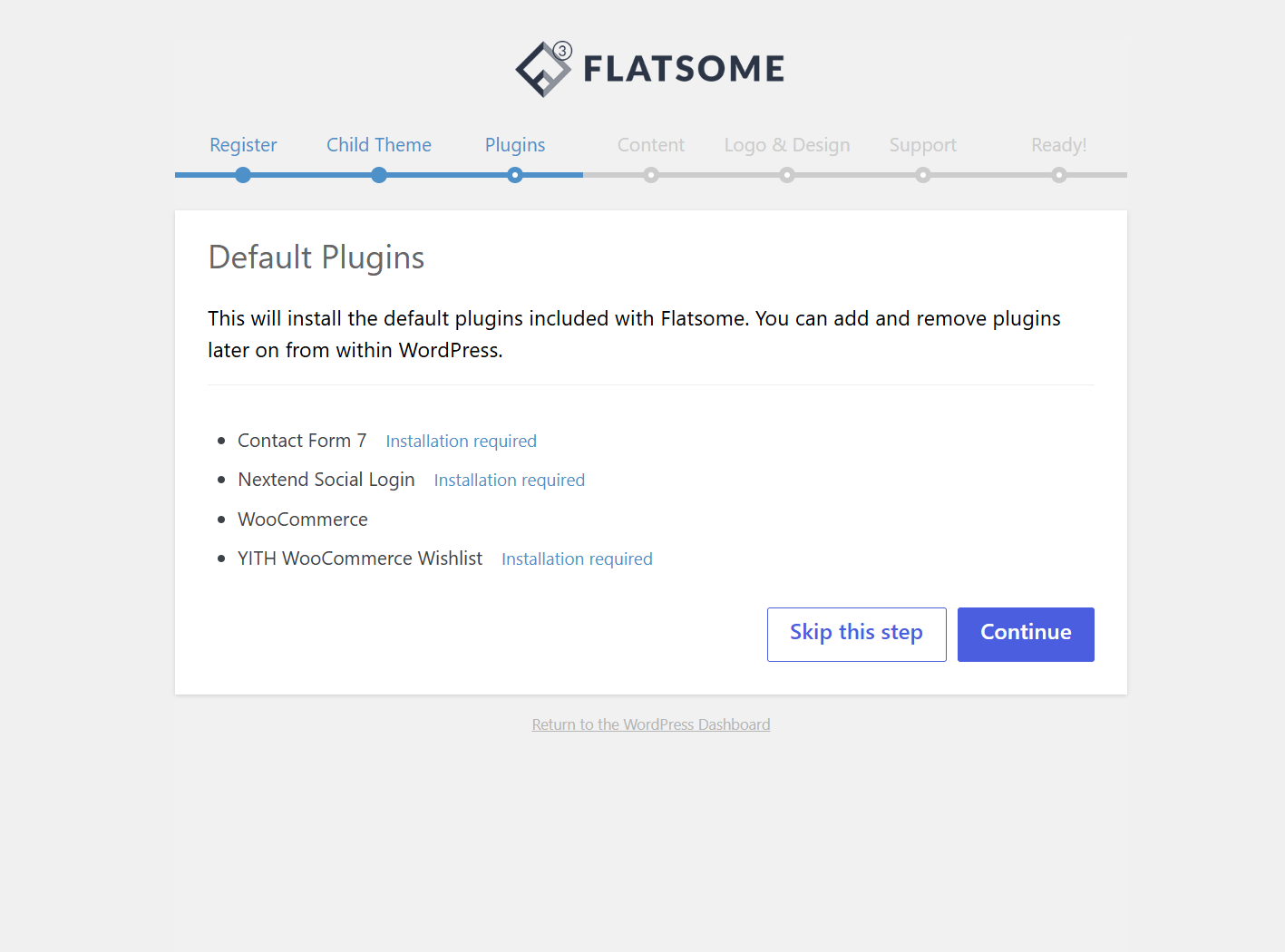Click the Skip this step button

(x=857, y=635)
